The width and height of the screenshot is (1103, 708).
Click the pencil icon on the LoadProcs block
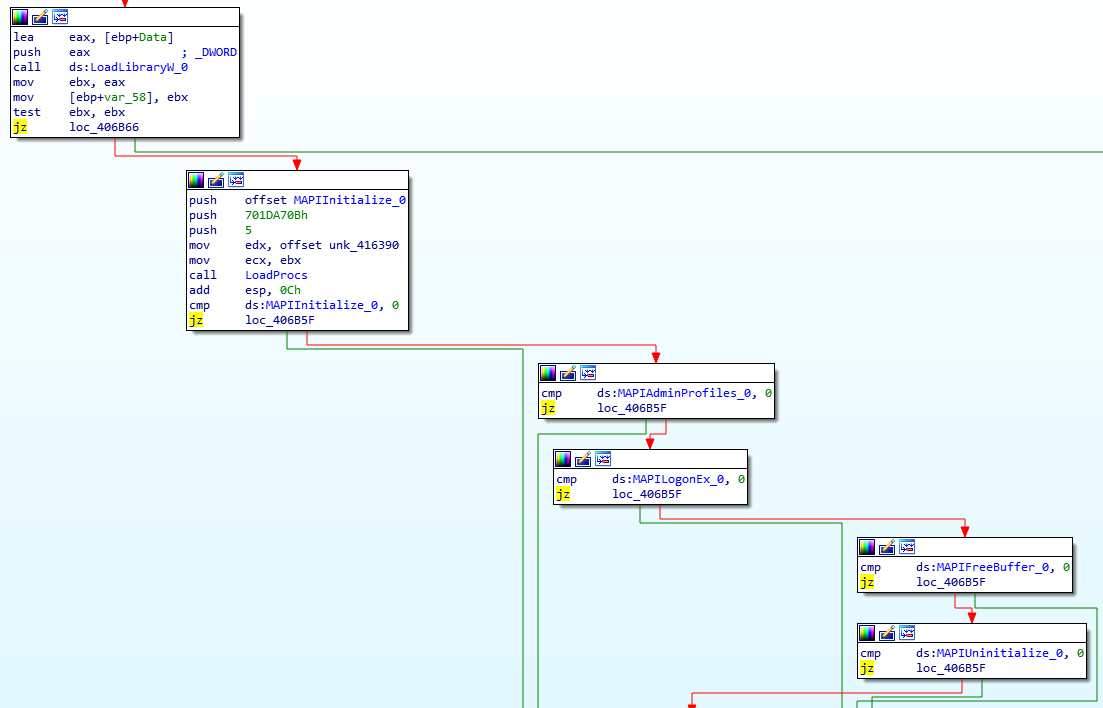(216, 180)
